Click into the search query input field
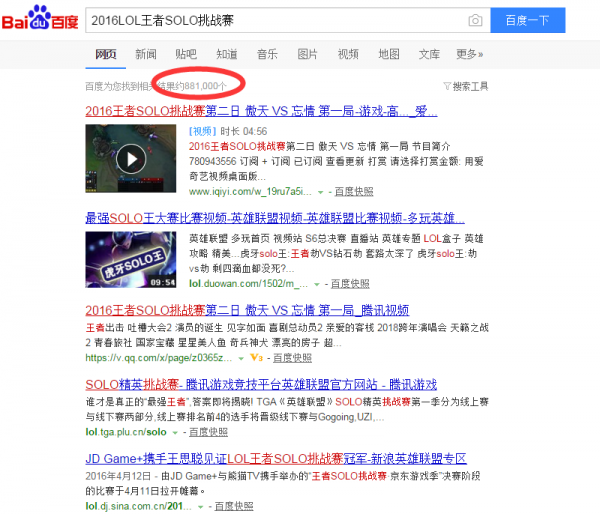The image size is (600, 514). [270, 20]
